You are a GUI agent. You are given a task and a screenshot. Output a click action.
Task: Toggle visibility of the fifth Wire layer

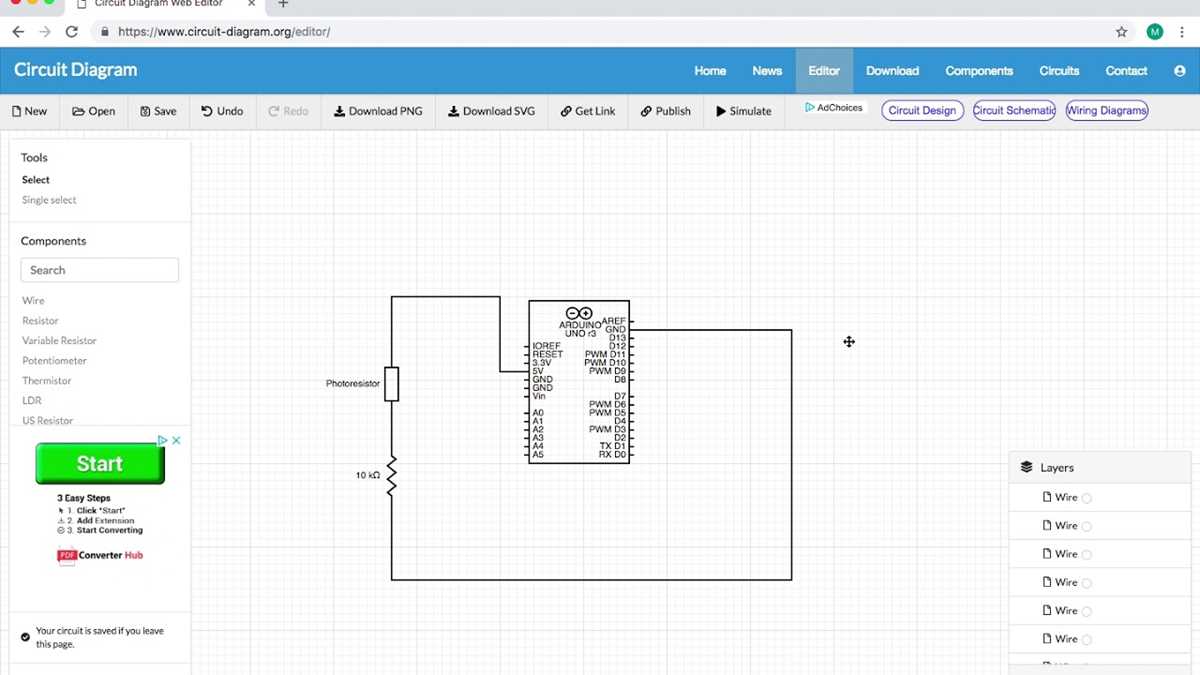(1087, 611)
